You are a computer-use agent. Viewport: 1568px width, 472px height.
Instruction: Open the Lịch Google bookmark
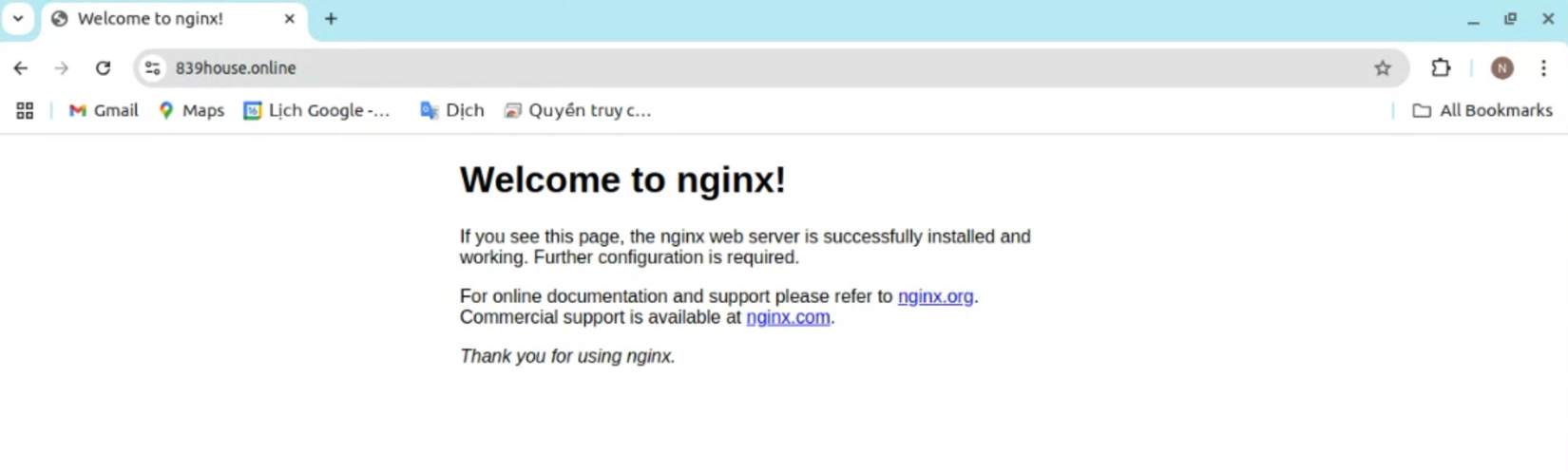(317, 111)
